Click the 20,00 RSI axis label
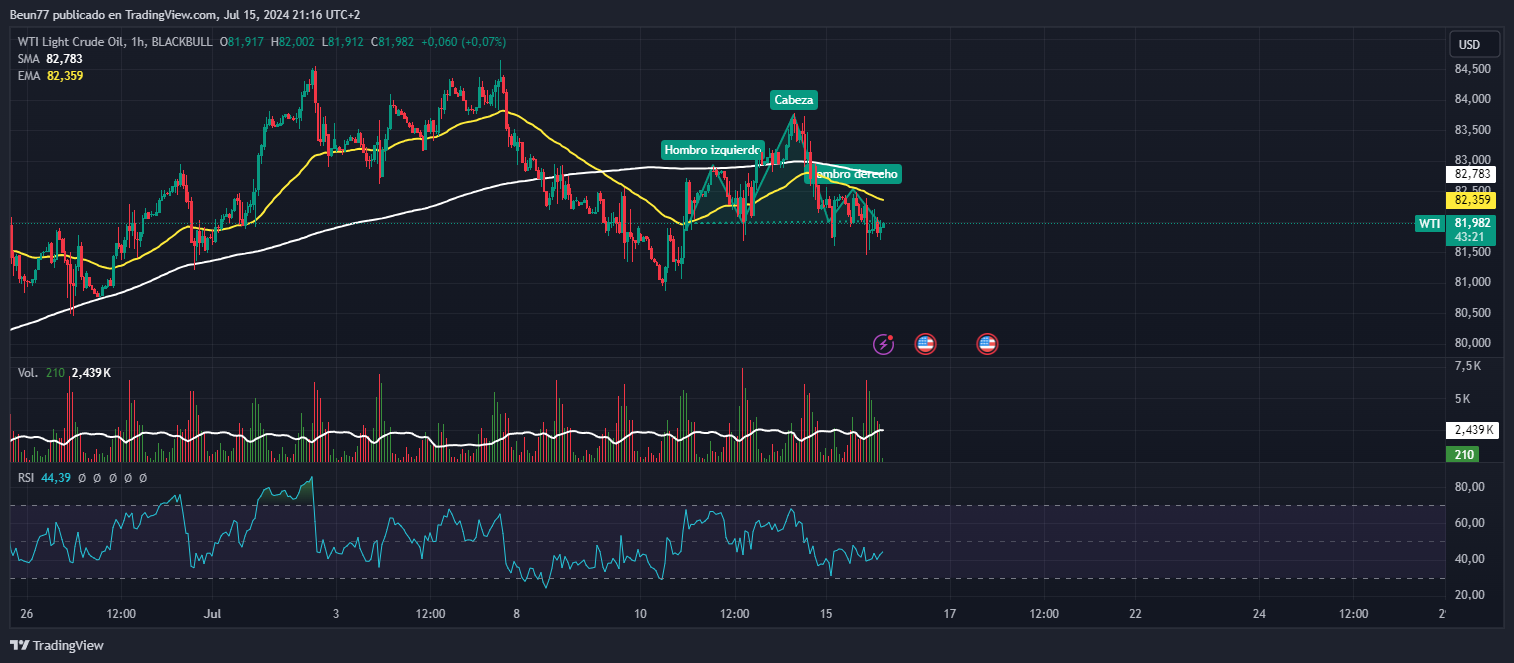Screen dimensions: 1514x663 pos(1470,595)
